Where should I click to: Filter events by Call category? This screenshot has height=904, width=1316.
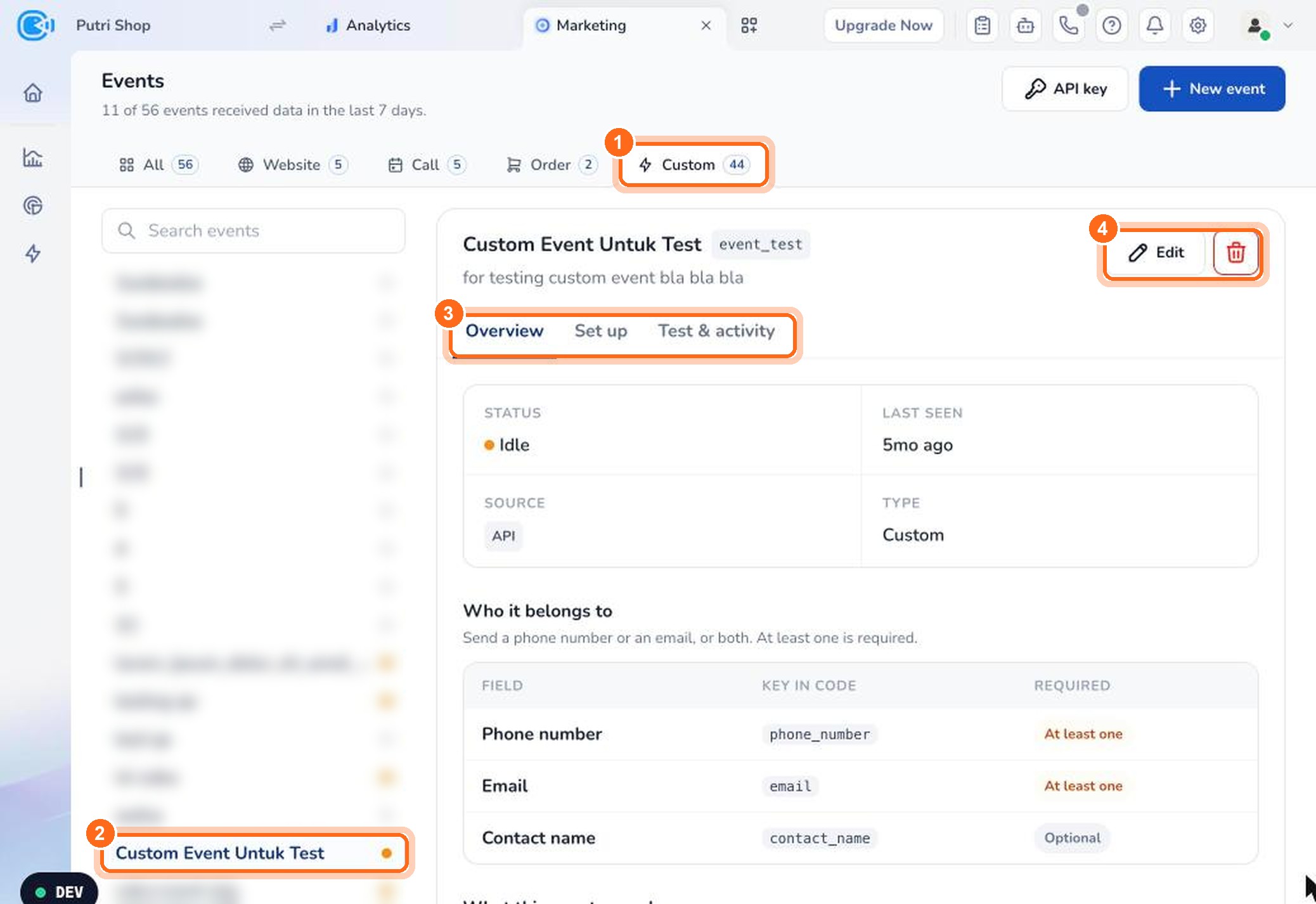click(427, 165)
